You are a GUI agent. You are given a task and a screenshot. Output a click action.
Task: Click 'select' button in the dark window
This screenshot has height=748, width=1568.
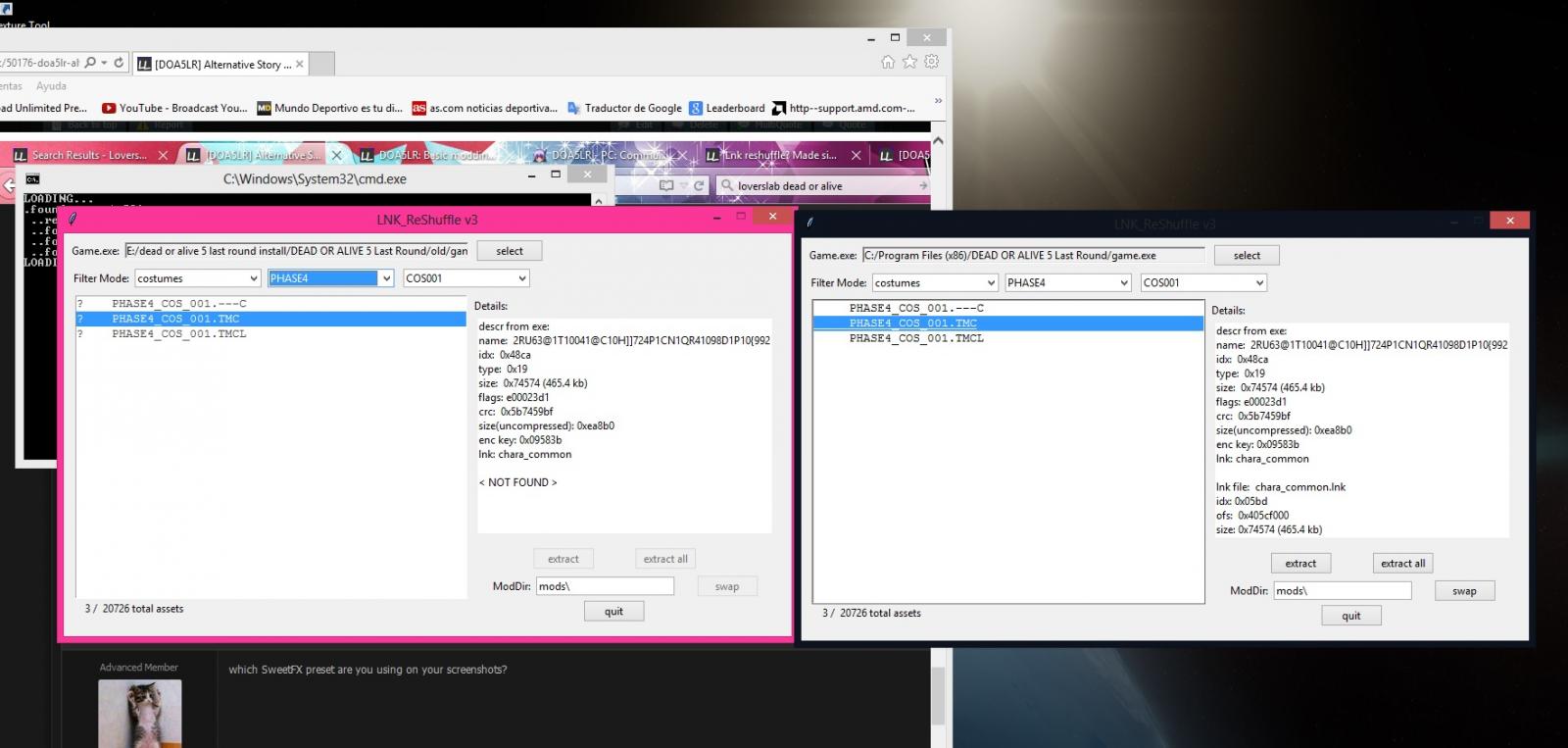[x=1247, y=255]
